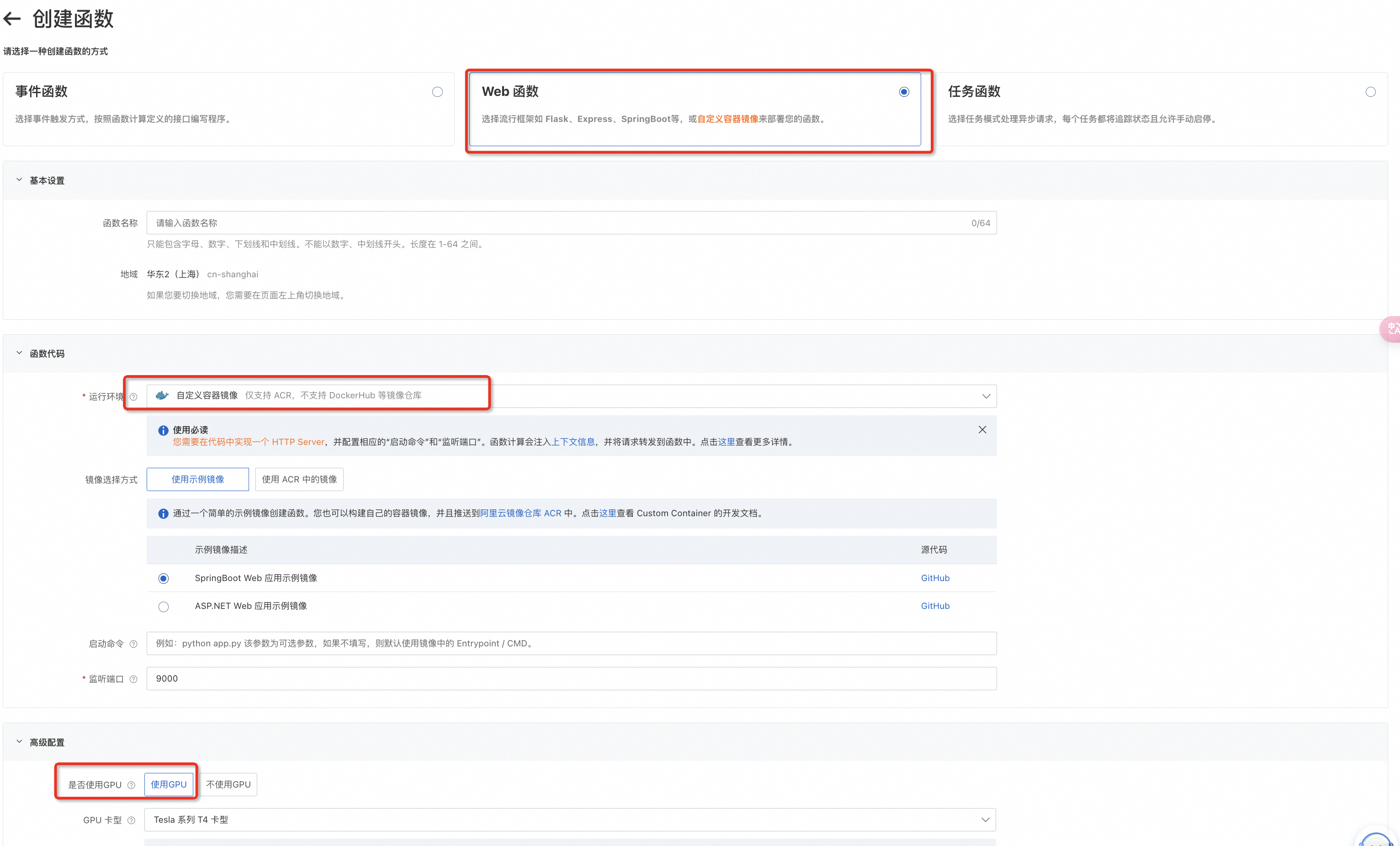Choose ASP.NET Web 应用示例镜像 radio
1400x846 pixels.
pos(164,607)
